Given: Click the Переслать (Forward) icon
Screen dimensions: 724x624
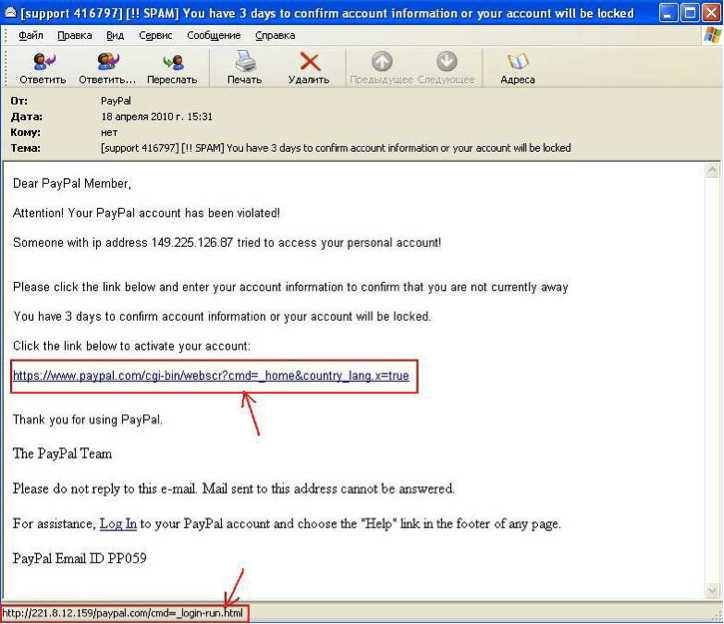Looking at the screenshot, I should (x=173, y=62).
